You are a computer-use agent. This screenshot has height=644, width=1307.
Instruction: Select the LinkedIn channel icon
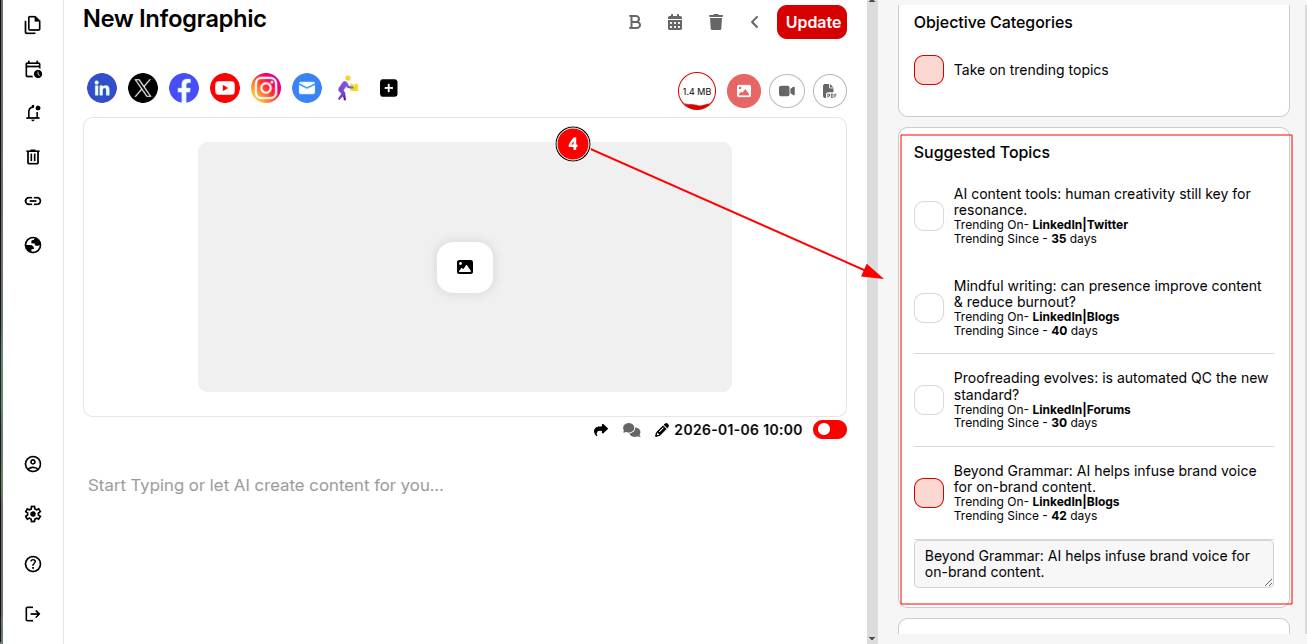click(x=102, y=88)
